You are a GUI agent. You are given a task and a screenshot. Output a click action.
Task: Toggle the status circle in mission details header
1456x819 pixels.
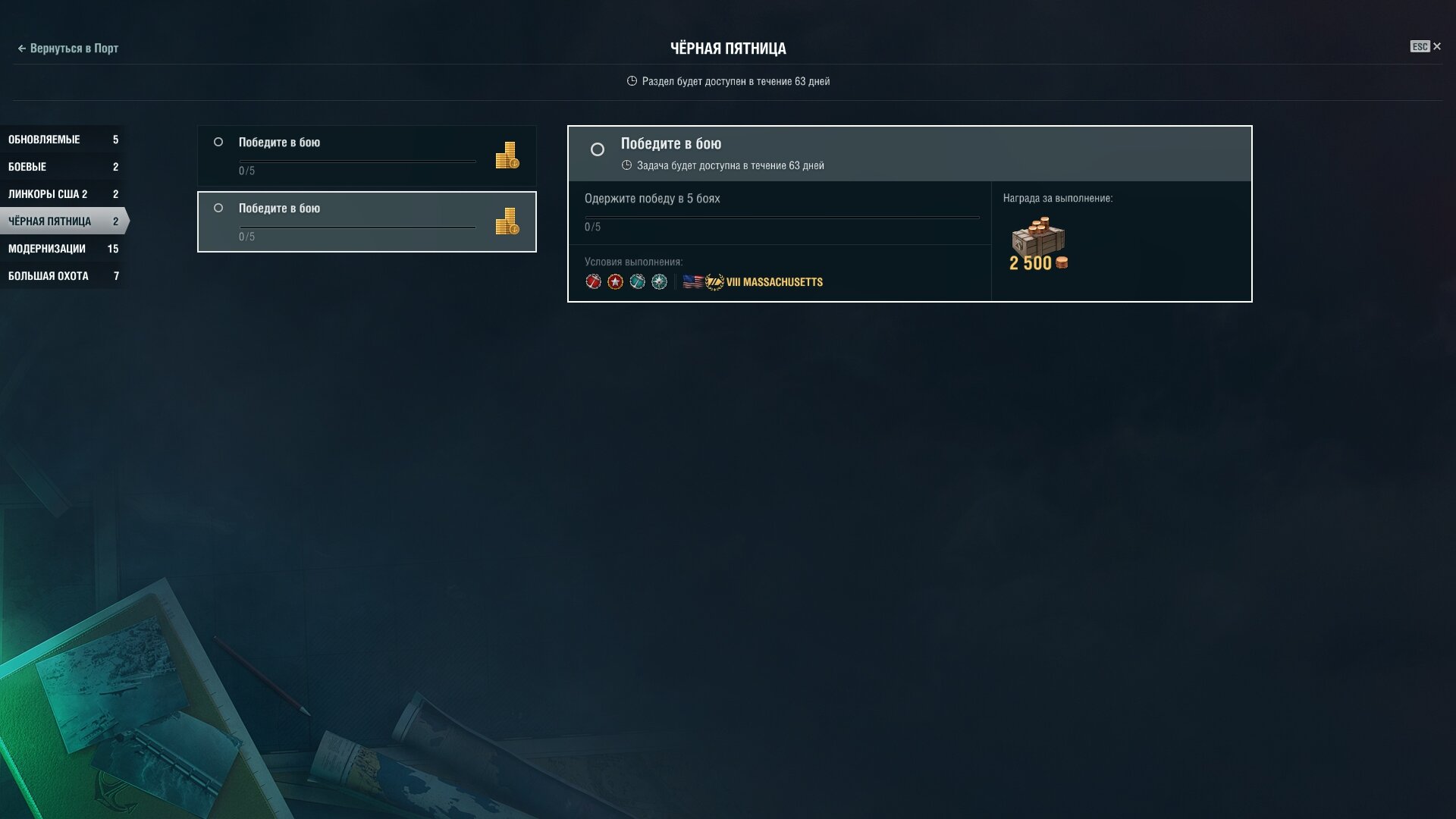pos(598,149)
